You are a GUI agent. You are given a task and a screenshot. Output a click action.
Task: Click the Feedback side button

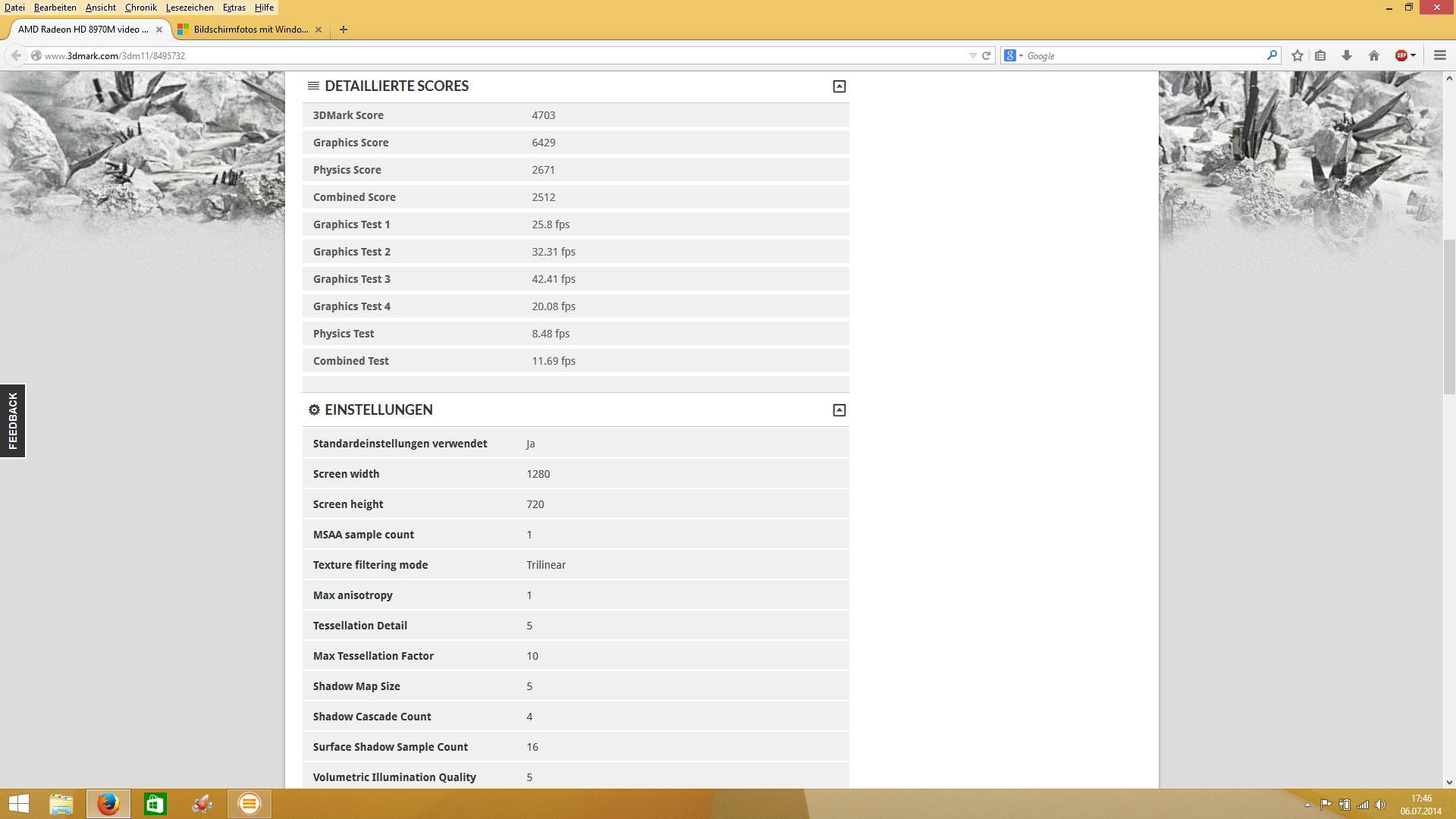13,421
